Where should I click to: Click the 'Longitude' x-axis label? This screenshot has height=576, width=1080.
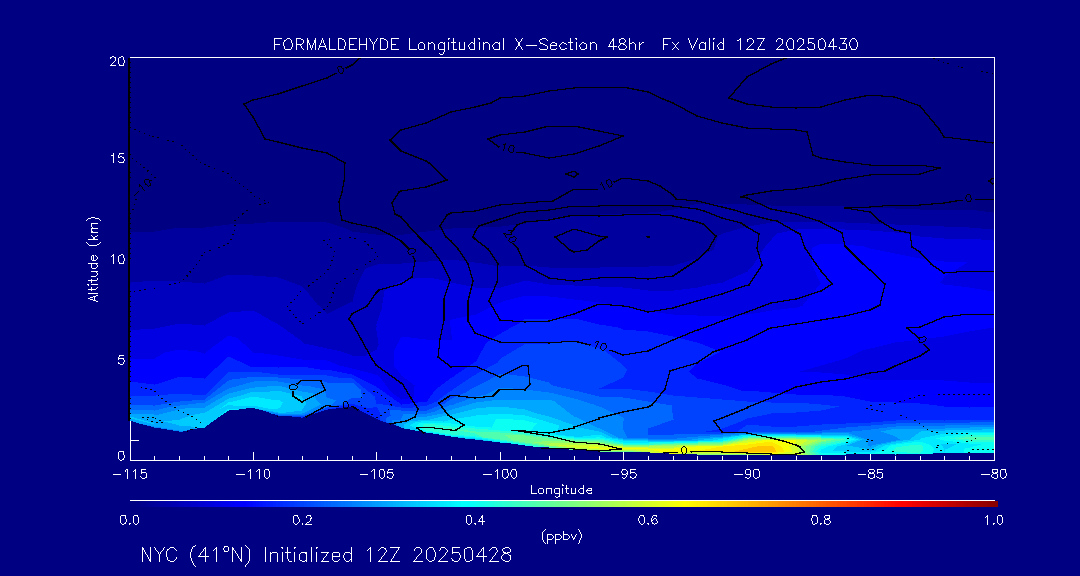(x=561, y=490)
